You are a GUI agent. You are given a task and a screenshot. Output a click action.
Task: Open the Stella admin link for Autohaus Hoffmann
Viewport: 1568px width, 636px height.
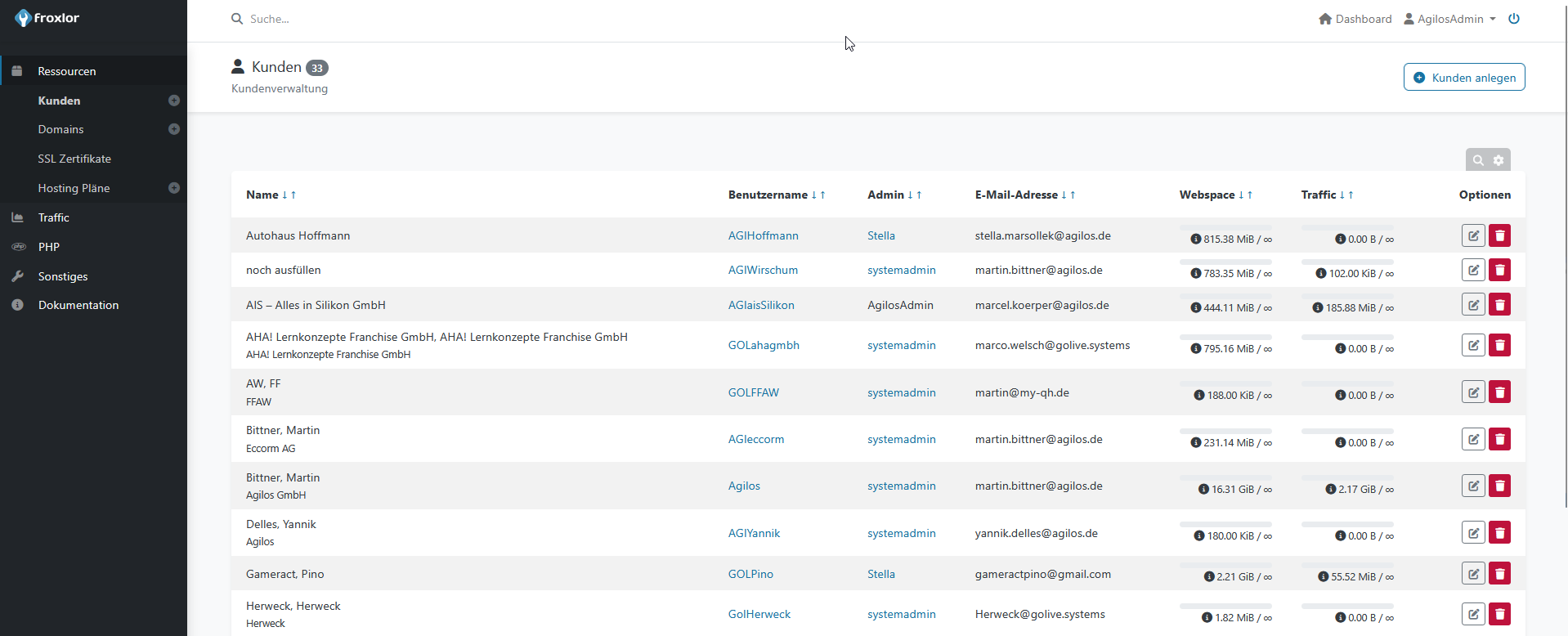881,235
